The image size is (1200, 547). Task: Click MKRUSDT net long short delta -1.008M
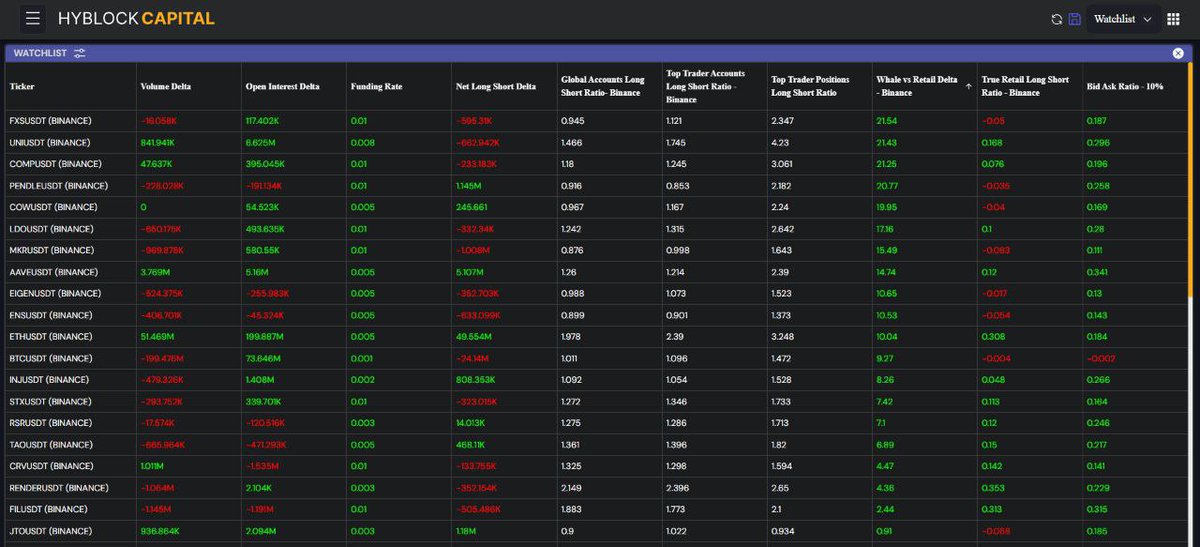472,250
